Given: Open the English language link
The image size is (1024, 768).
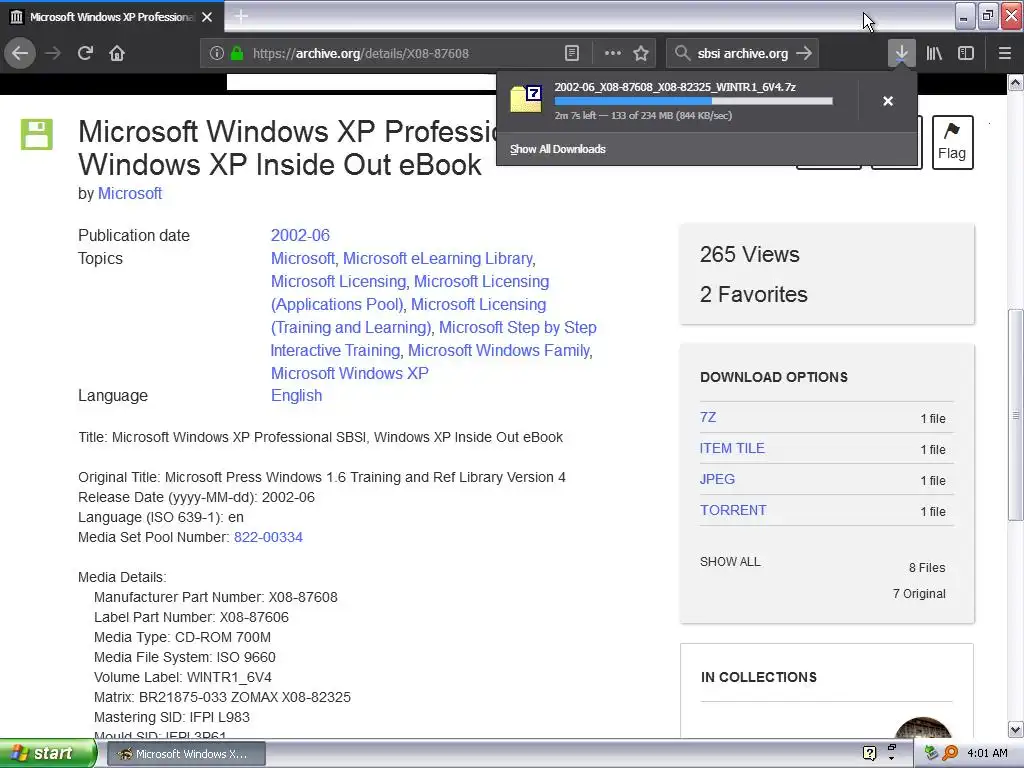Looking at the screenshot, I should pos(296,396).
